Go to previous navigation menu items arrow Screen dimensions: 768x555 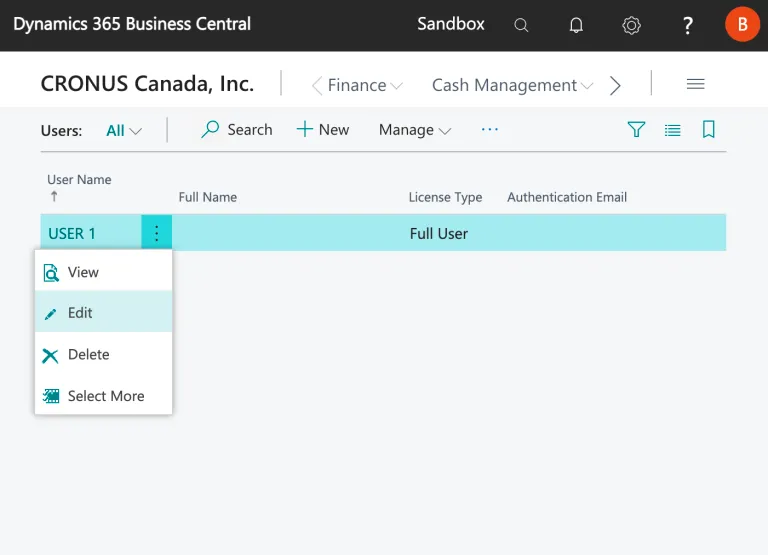click(x=317, y=85)
